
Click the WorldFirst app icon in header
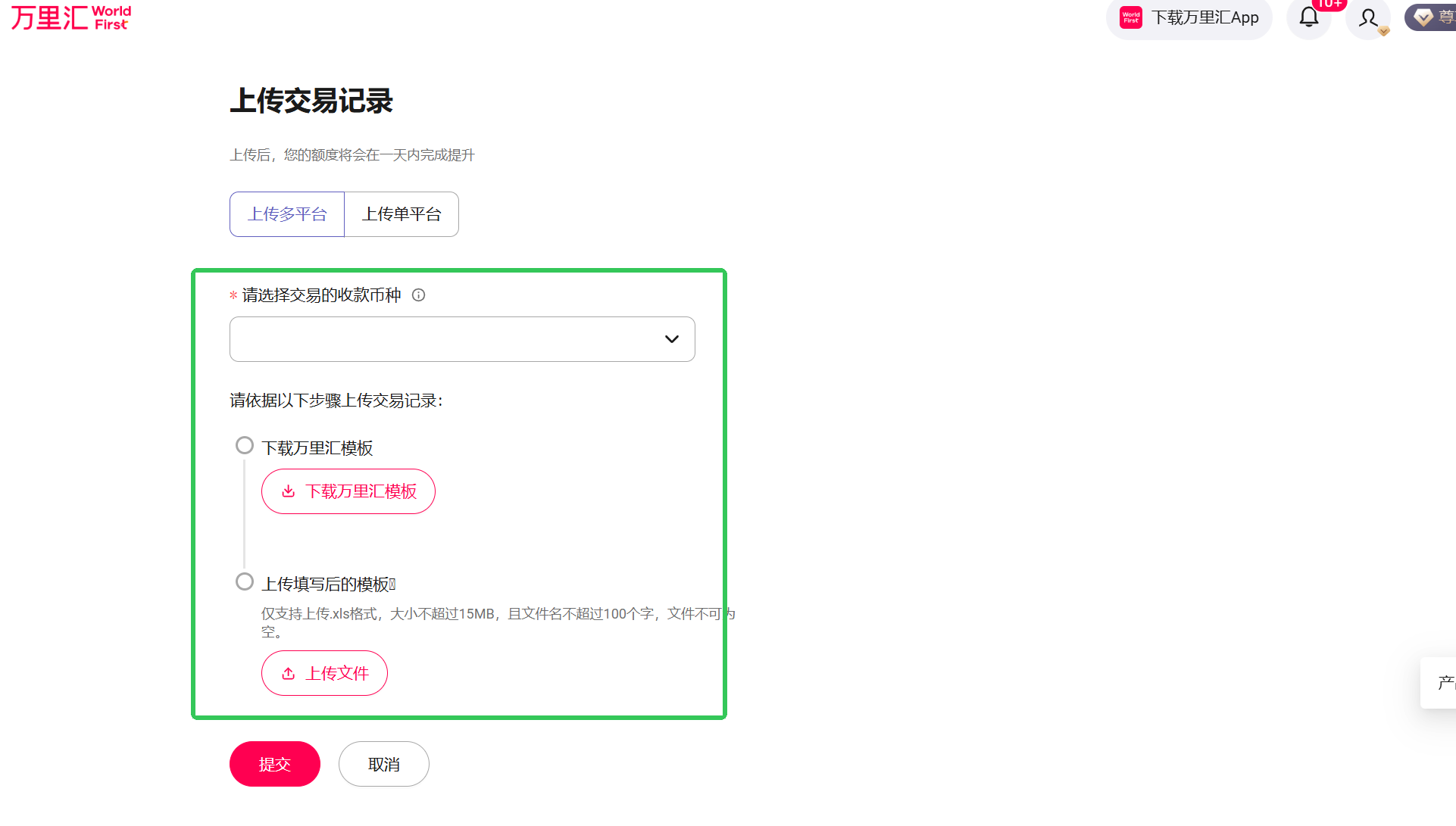pyautogui.click(x=1130, y=17)
